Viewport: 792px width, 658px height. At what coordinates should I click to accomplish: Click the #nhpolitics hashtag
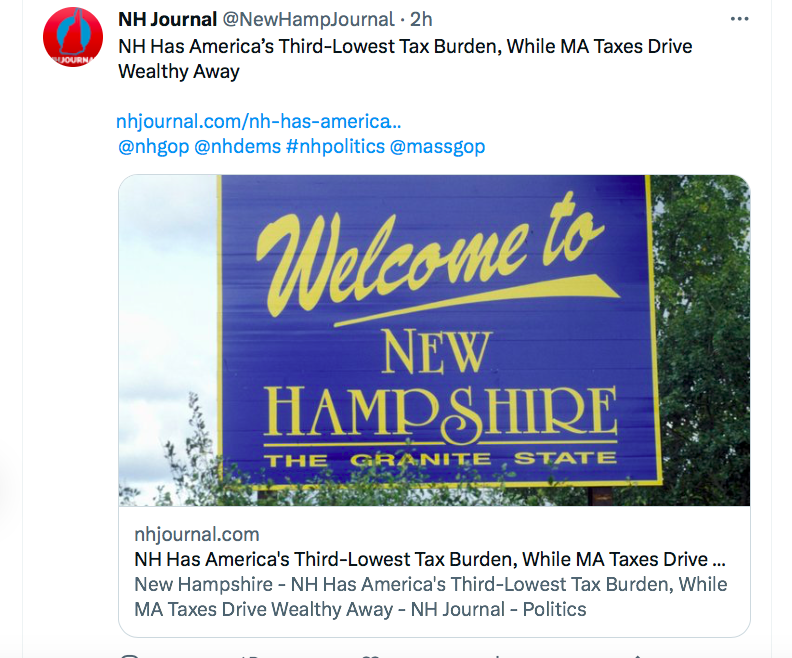pyautogui.click(x=335, y=147)
